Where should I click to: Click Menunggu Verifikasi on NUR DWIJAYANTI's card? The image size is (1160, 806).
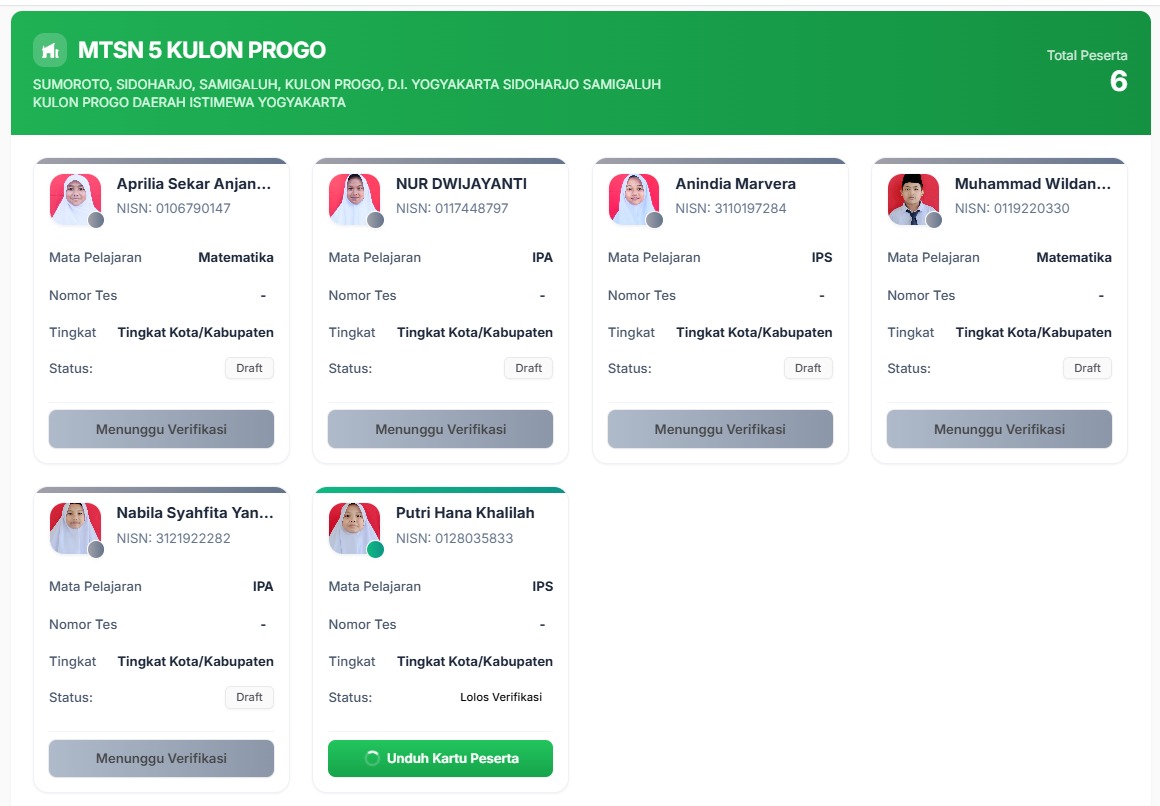440,429
